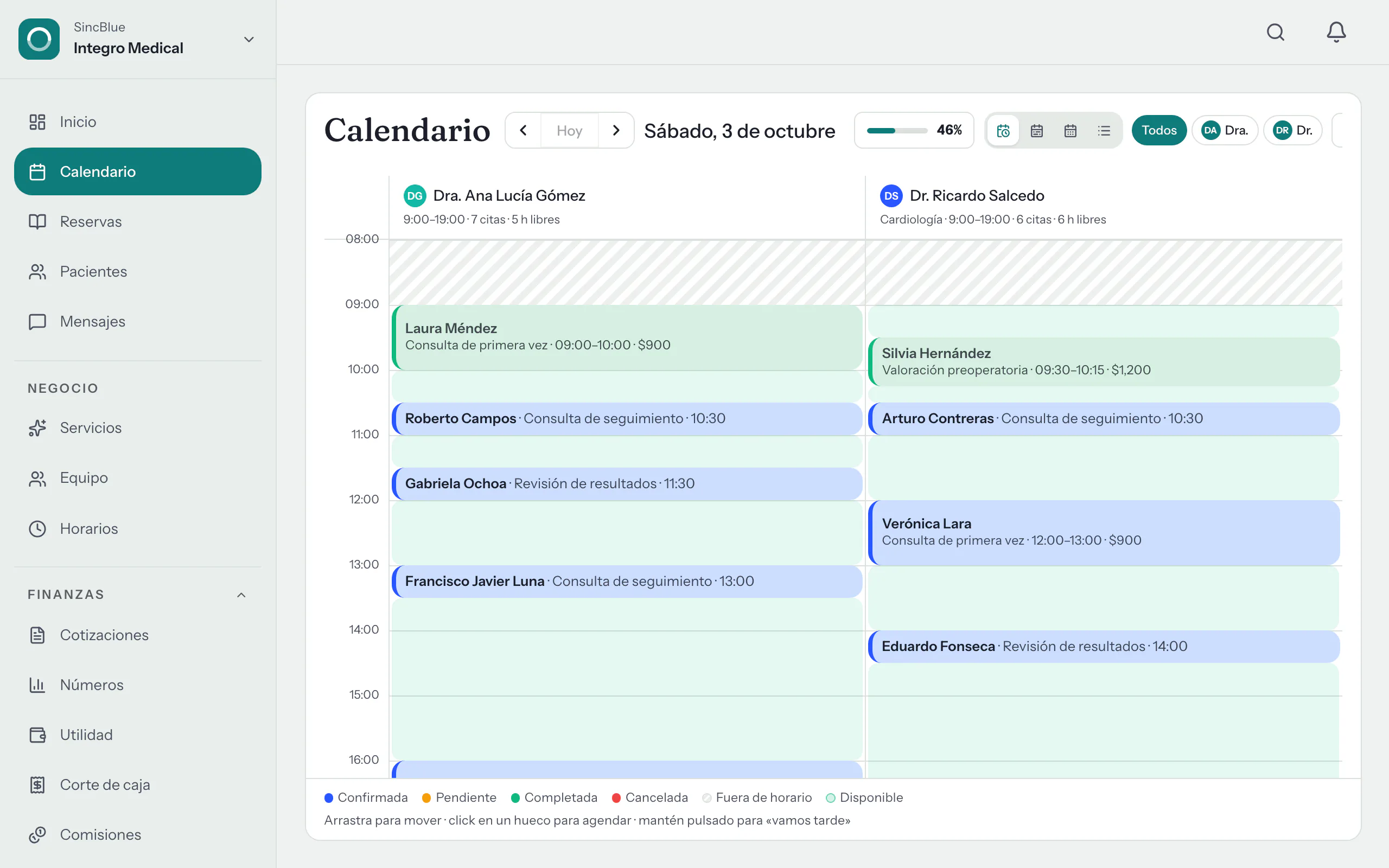Open Eduardo Fonseca appointment

click(x=1104, y=647)
